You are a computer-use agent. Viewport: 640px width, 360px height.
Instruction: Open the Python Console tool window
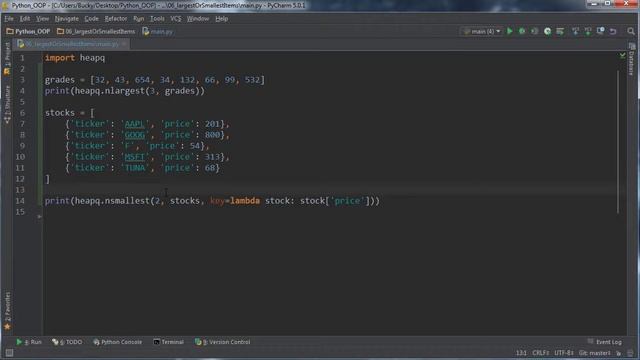118,342
